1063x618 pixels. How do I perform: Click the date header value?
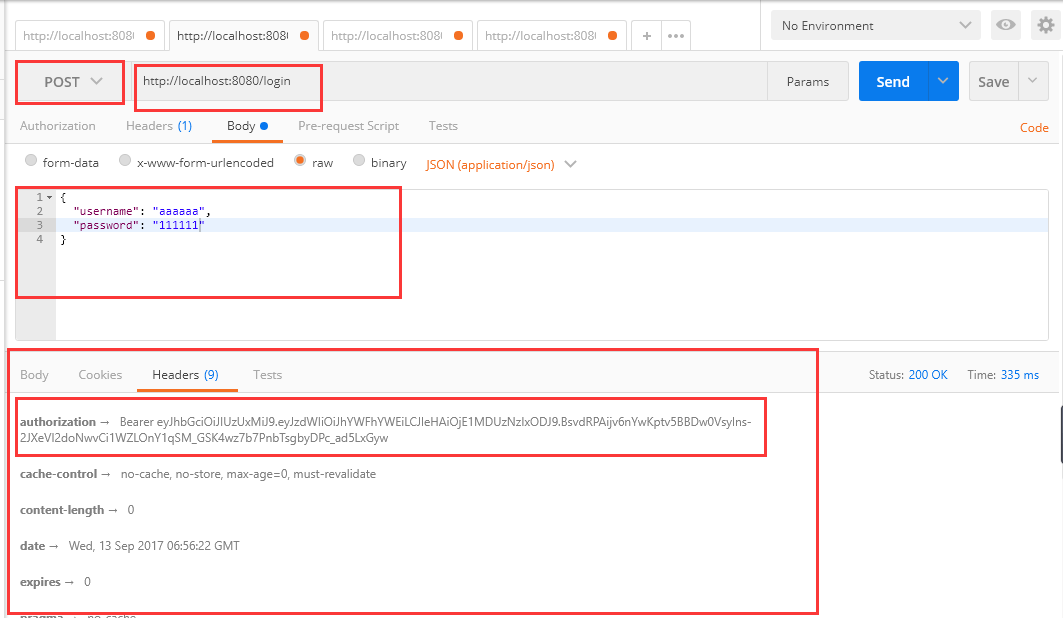tap(154, 545)
